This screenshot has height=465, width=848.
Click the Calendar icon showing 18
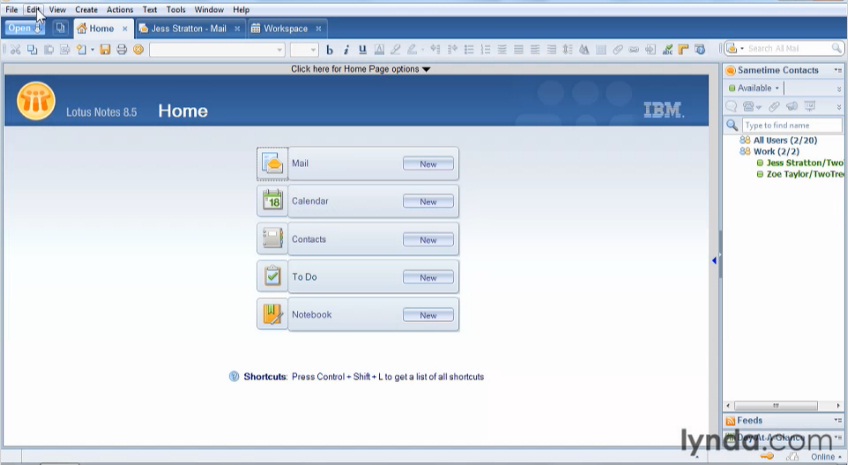[273, 201]
